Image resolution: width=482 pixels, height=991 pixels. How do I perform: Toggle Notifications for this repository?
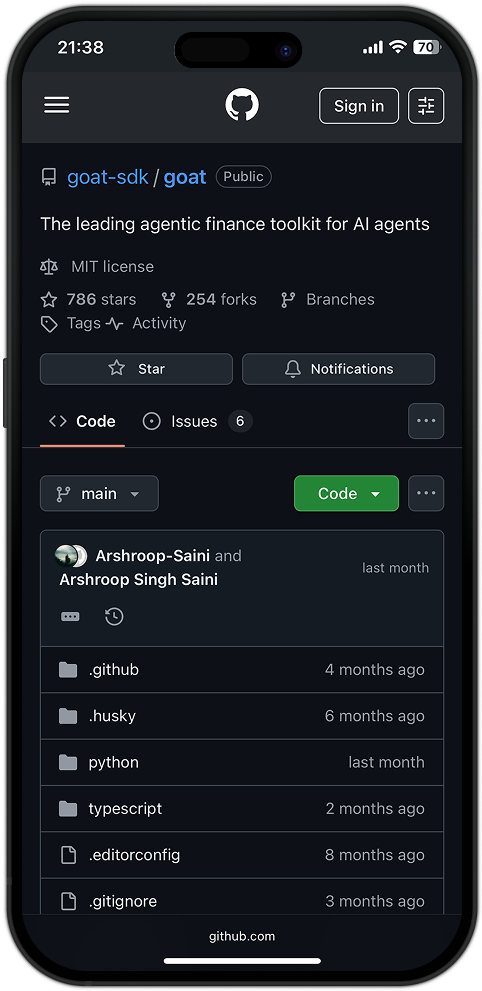tap(339, 369)
